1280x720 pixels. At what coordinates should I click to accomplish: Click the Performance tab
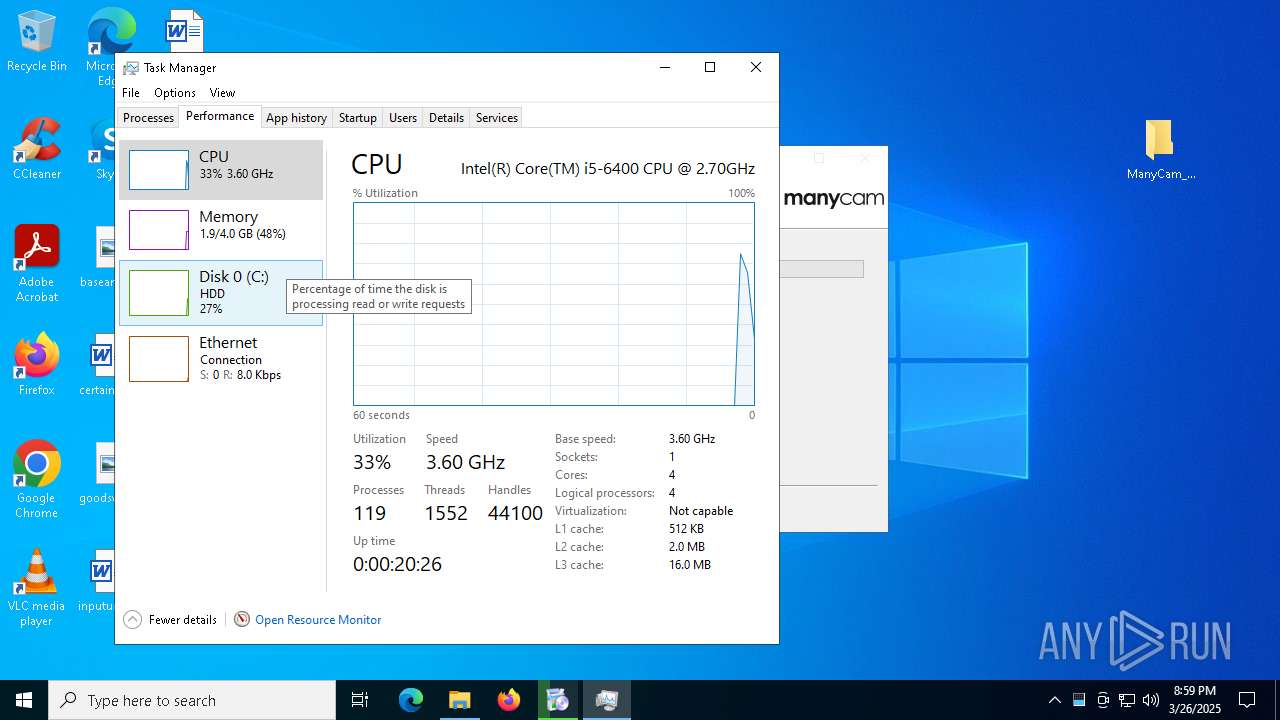tap(220, 116)
